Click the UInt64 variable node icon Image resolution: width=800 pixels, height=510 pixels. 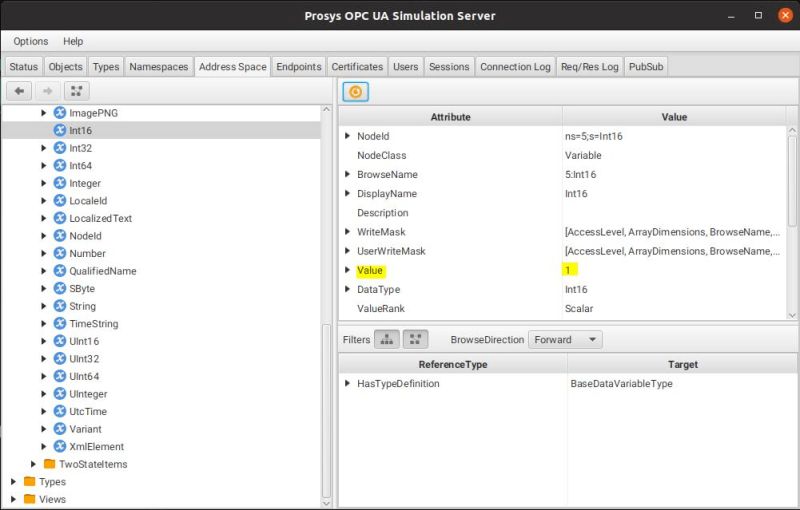[x=60, y=376]
